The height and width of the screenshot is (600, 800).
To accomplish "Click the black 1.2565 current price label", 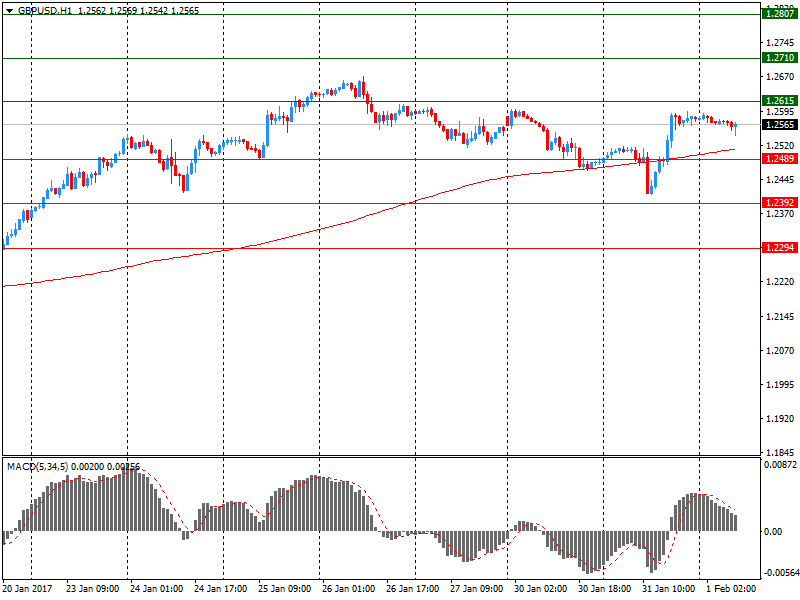I will click(780, 124).
